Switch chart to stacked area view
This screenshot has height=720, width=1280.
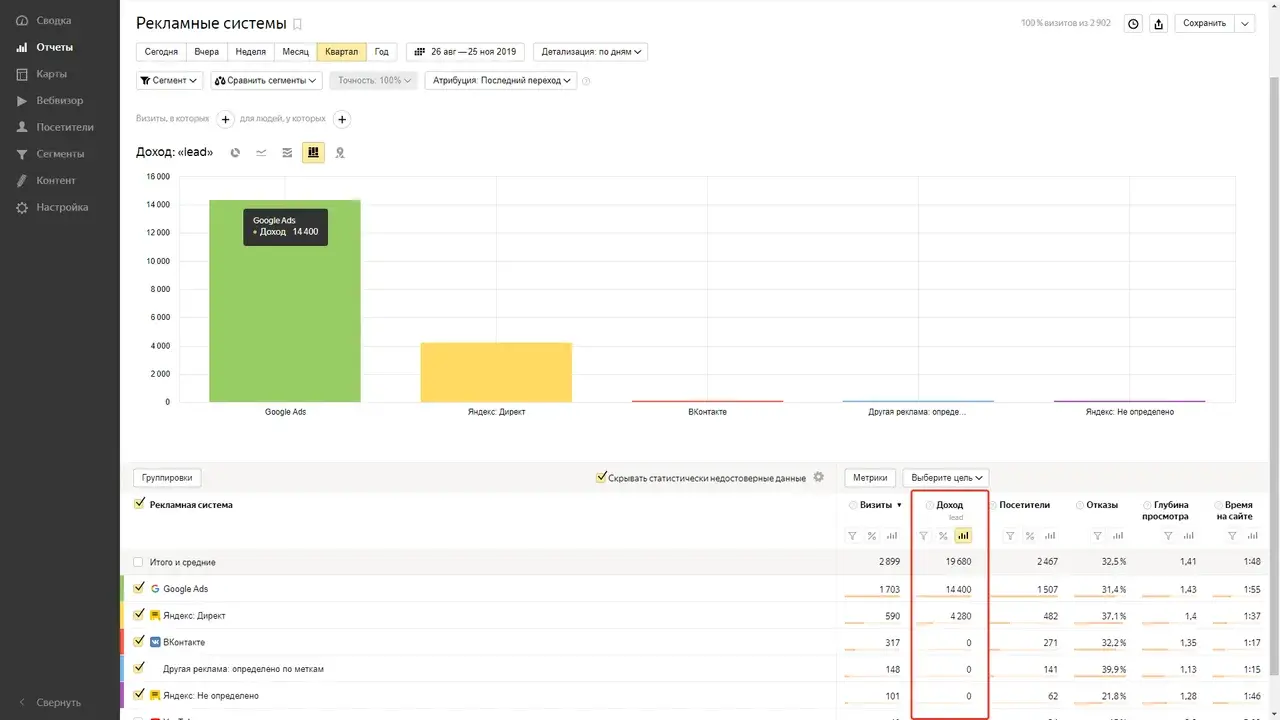click(x=287, y=153)
